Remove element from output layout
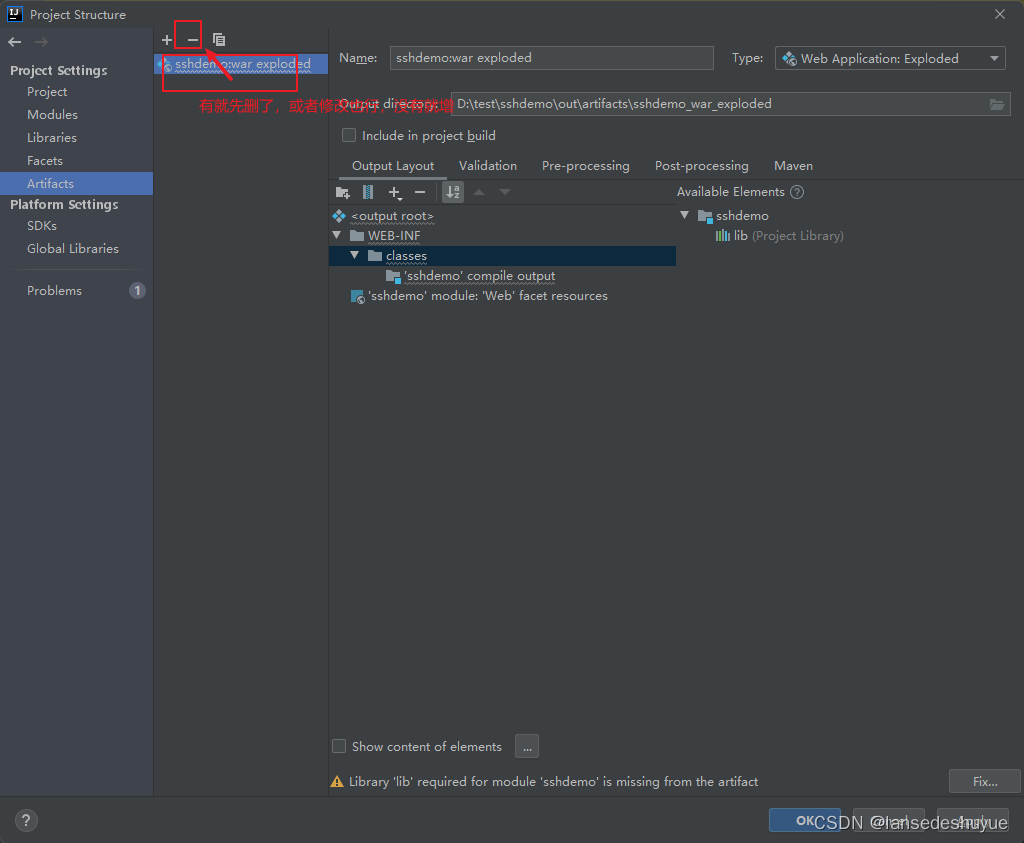Viewport: 1024px width, 843px height. [x=420, y=192]
